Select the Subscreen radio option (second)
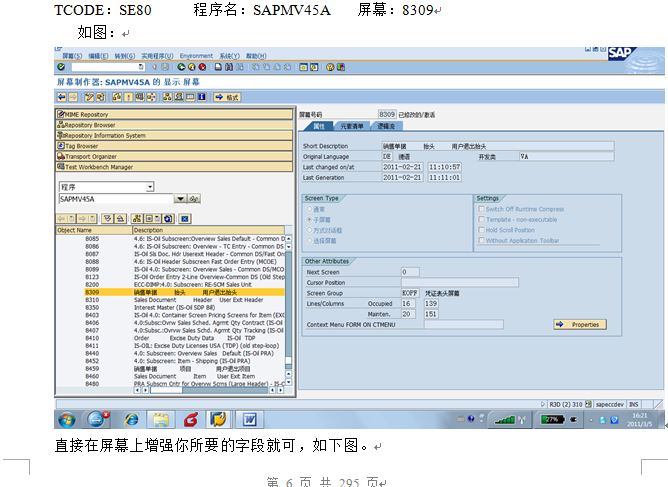 pyautogui.click(x=310, y=219)
